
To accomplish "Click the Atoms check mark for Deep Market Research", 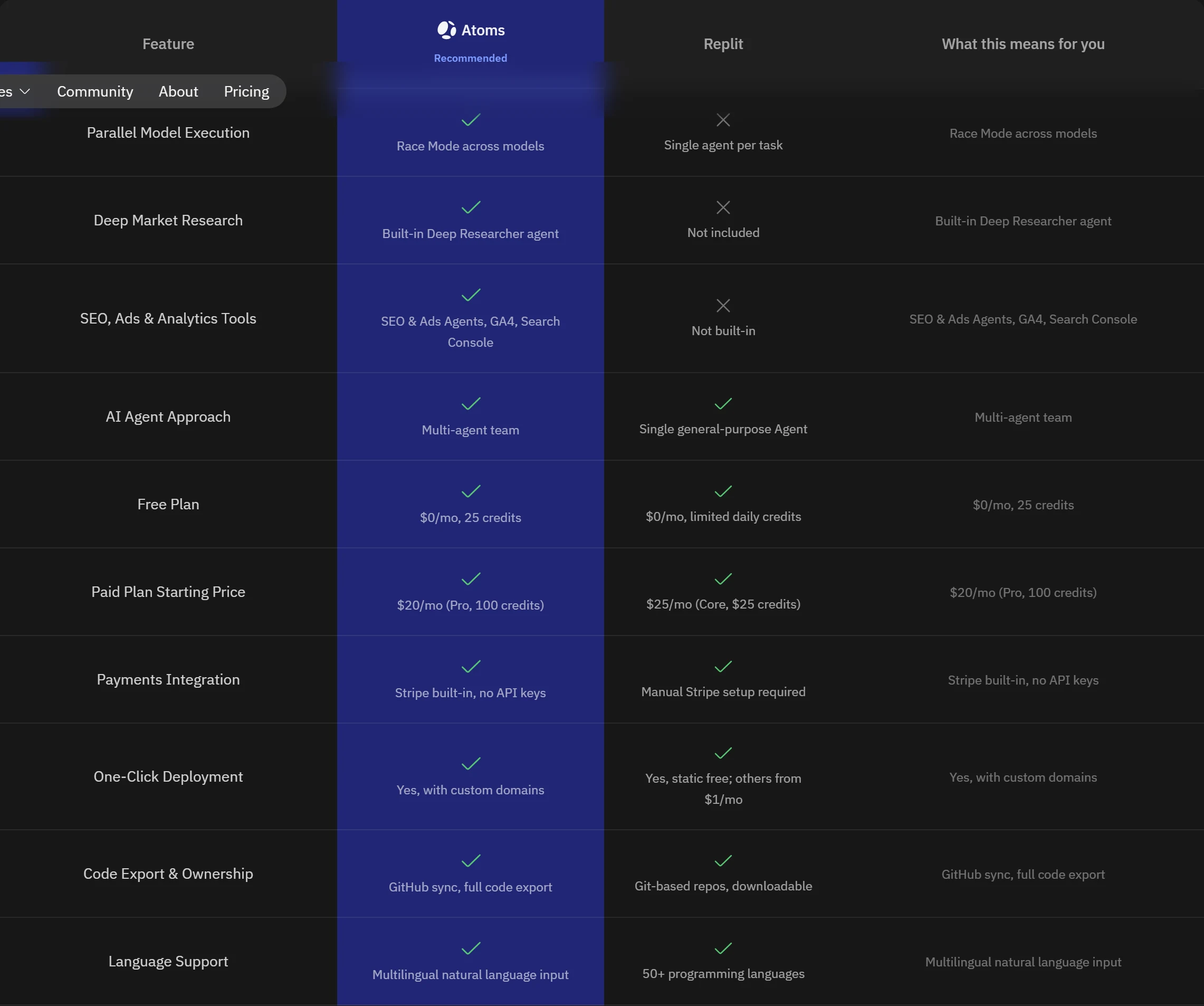I will (471, 207).
